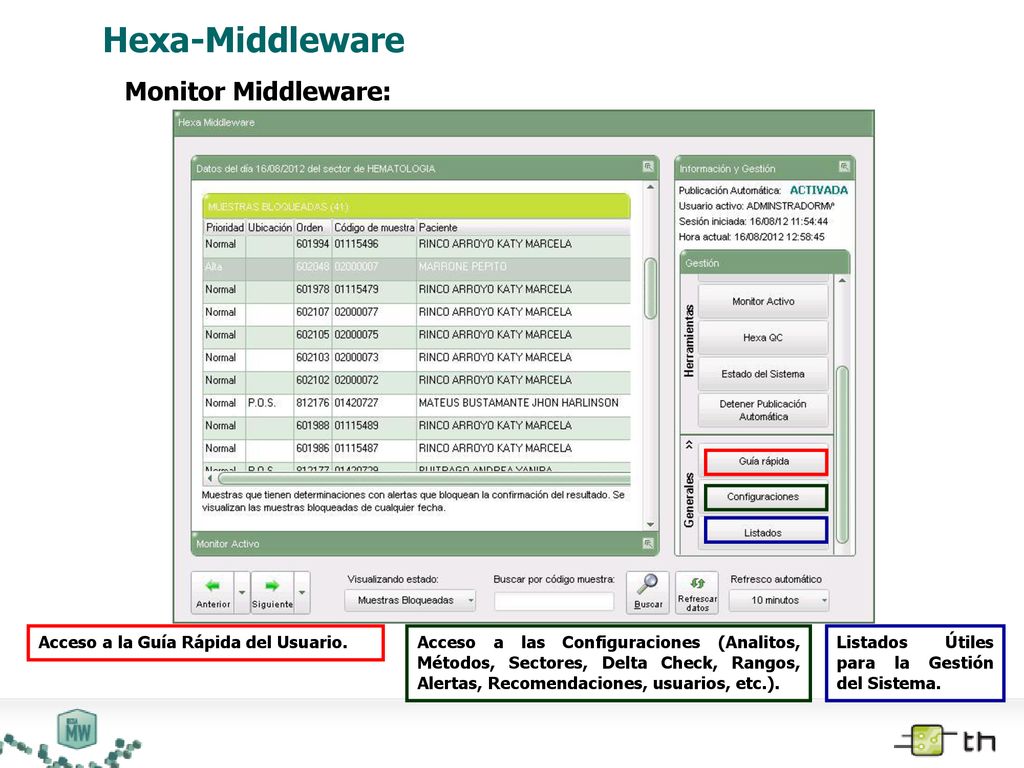Click the Ubicación column header
The image size is (1024, 768).
click(x=270, y=227)
